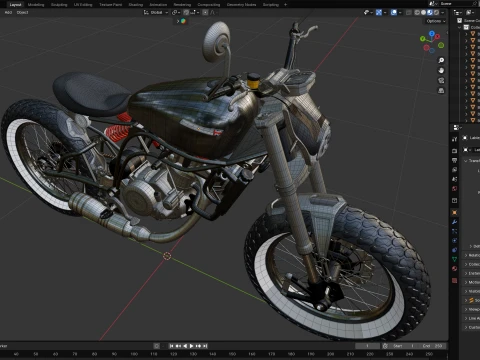480x360 pixels.
Task: Switch to rendered viewport shading
Action: coord(436,12)
